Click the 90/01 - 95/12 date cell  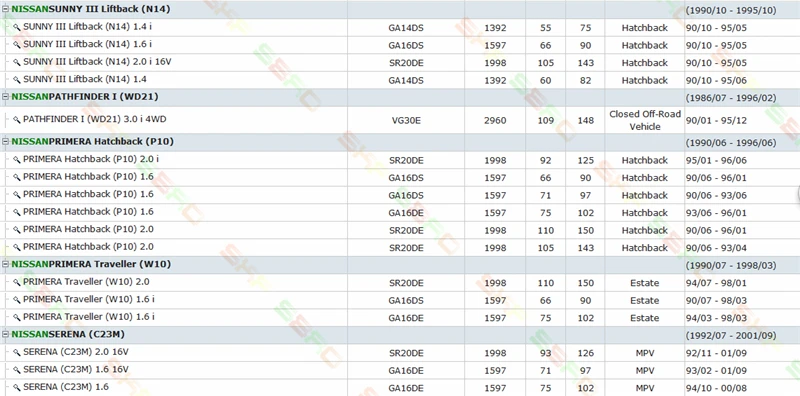coord(716,120)
